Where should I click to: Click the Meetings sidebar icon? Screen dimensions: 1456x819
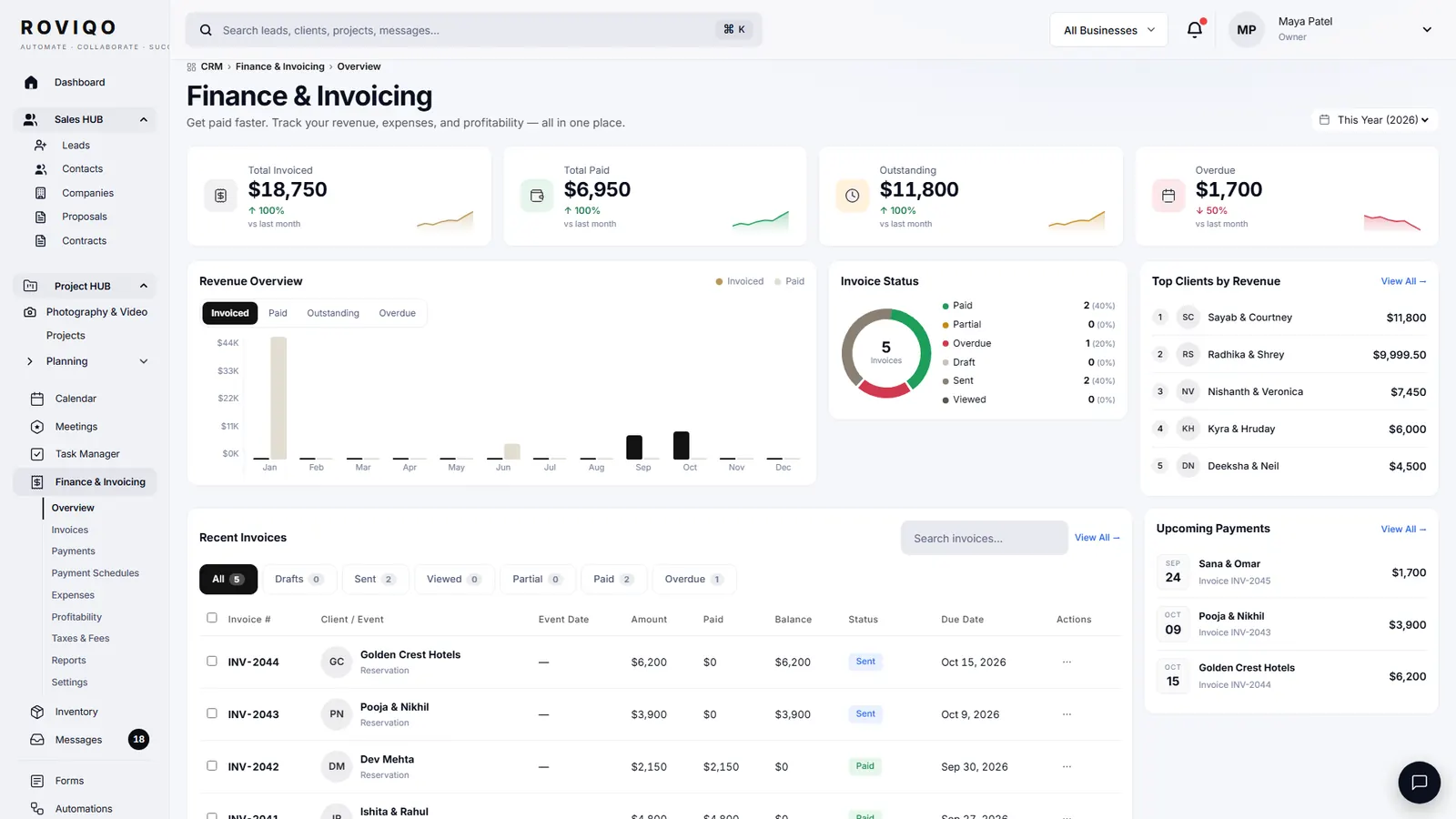pyautogui.click(x=37, y=427)
